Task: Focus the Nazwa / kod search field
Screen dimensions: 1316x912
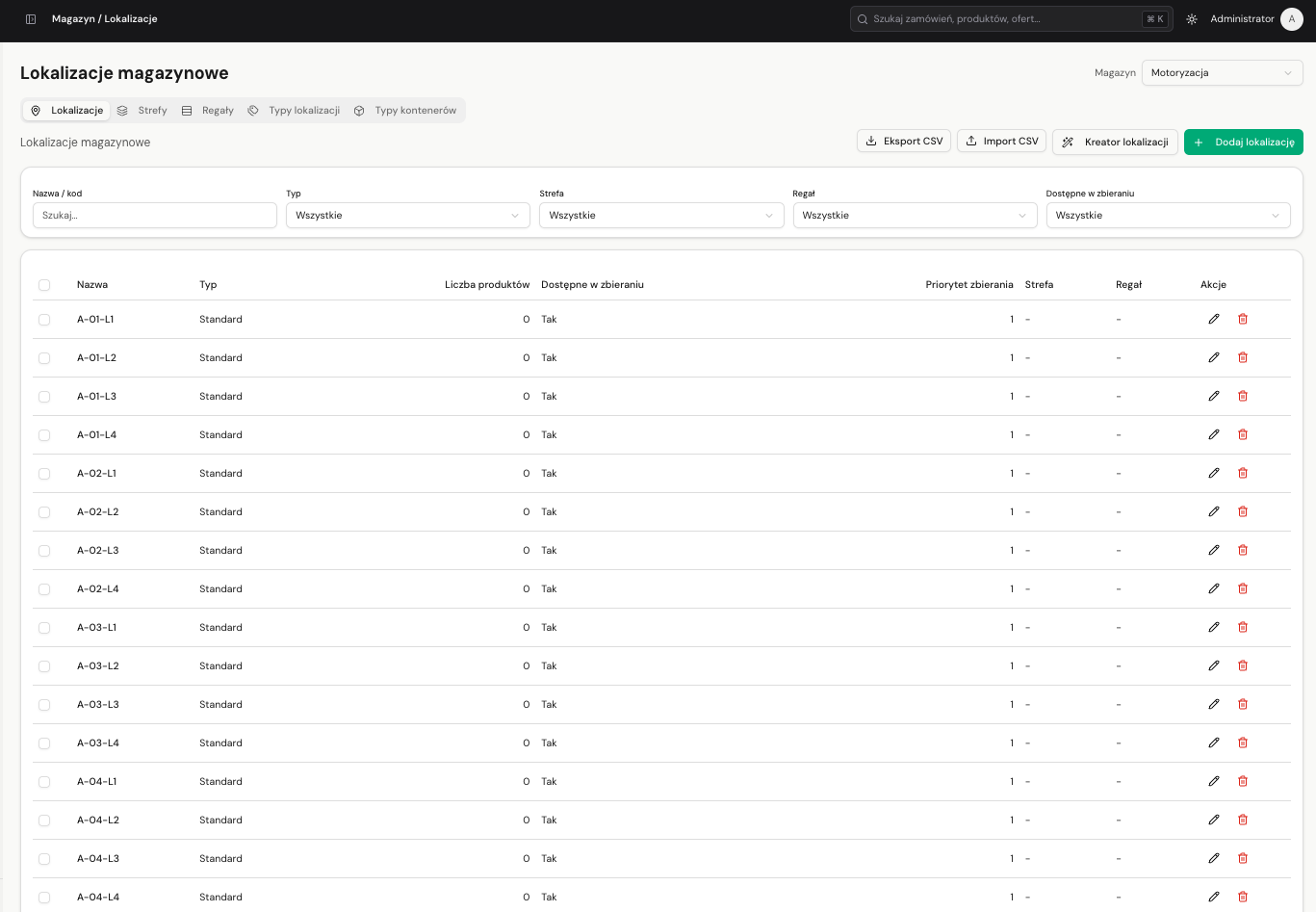Action: click(155, 216)
